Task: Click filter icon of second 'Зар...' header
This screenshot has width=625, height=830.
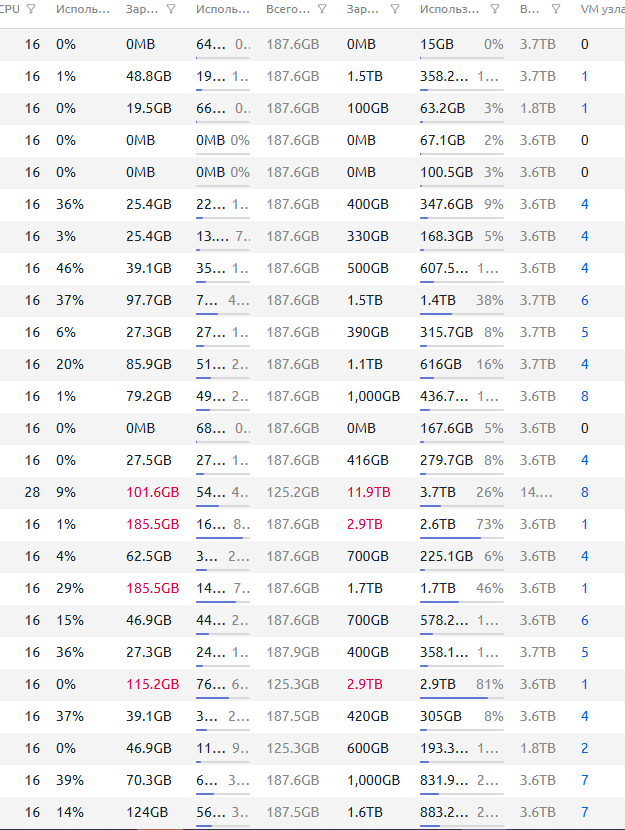Action: tap(395, 9)
